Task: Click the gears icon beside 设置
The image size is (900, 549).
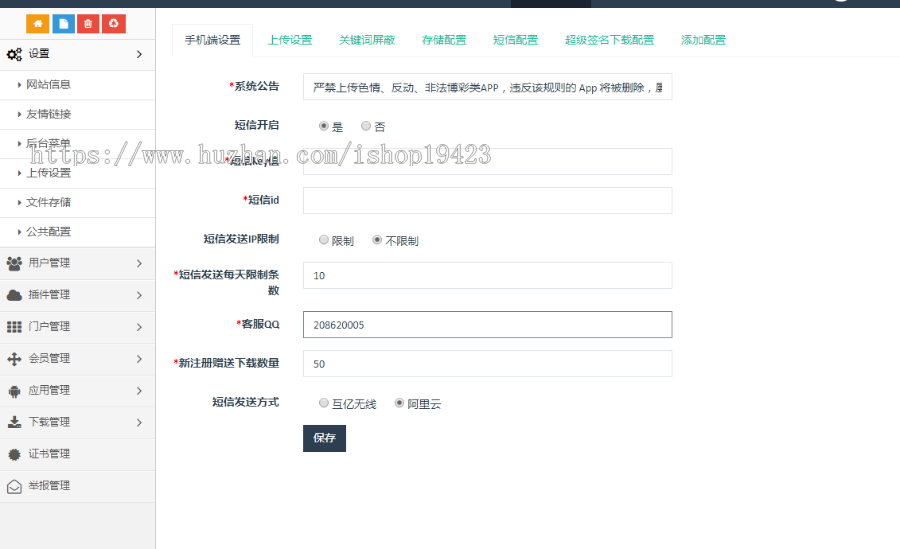Action: pos(14,55)
